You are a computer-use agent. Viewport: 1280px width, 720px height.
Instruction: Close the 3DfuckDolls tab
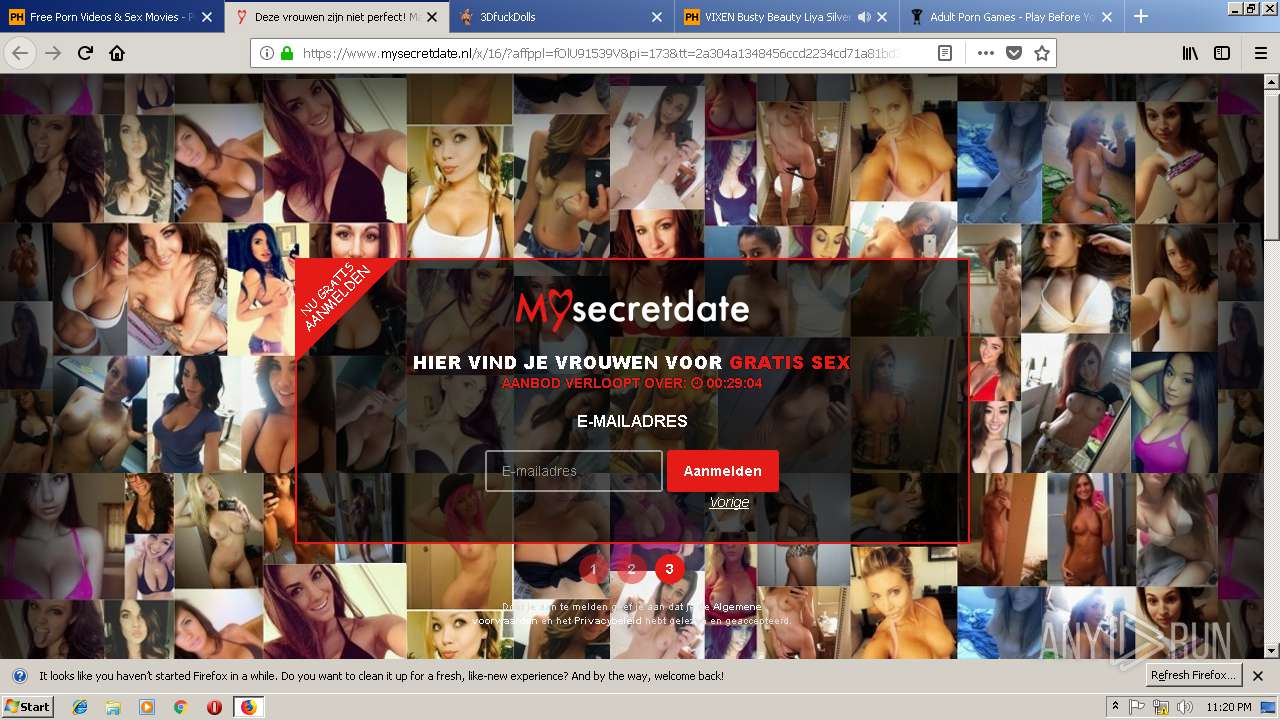657,17
